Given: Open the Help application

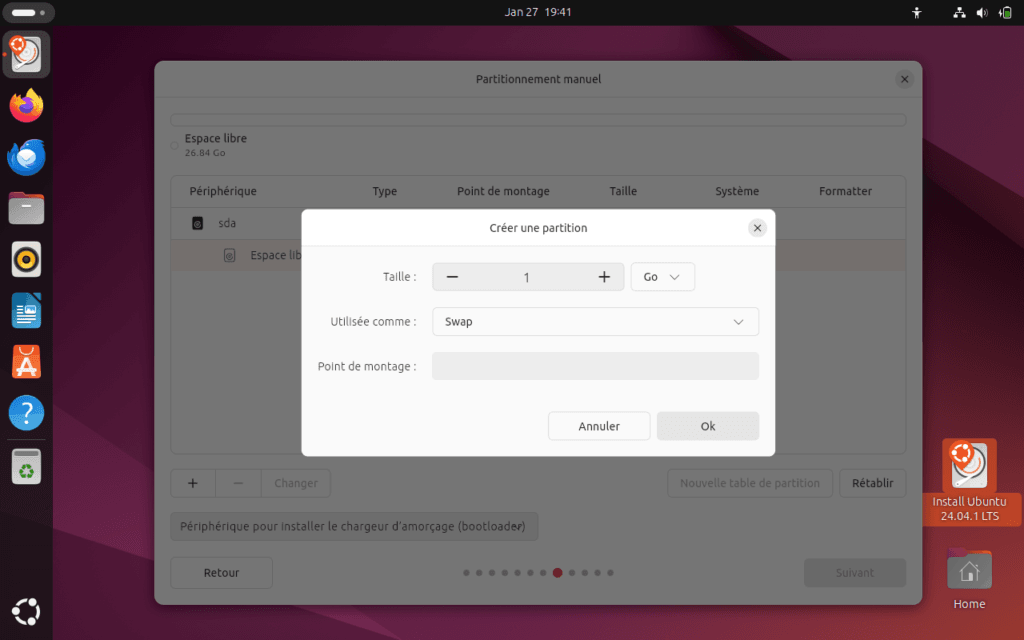Looking at the screenshot, I should [x=25, y=412].
